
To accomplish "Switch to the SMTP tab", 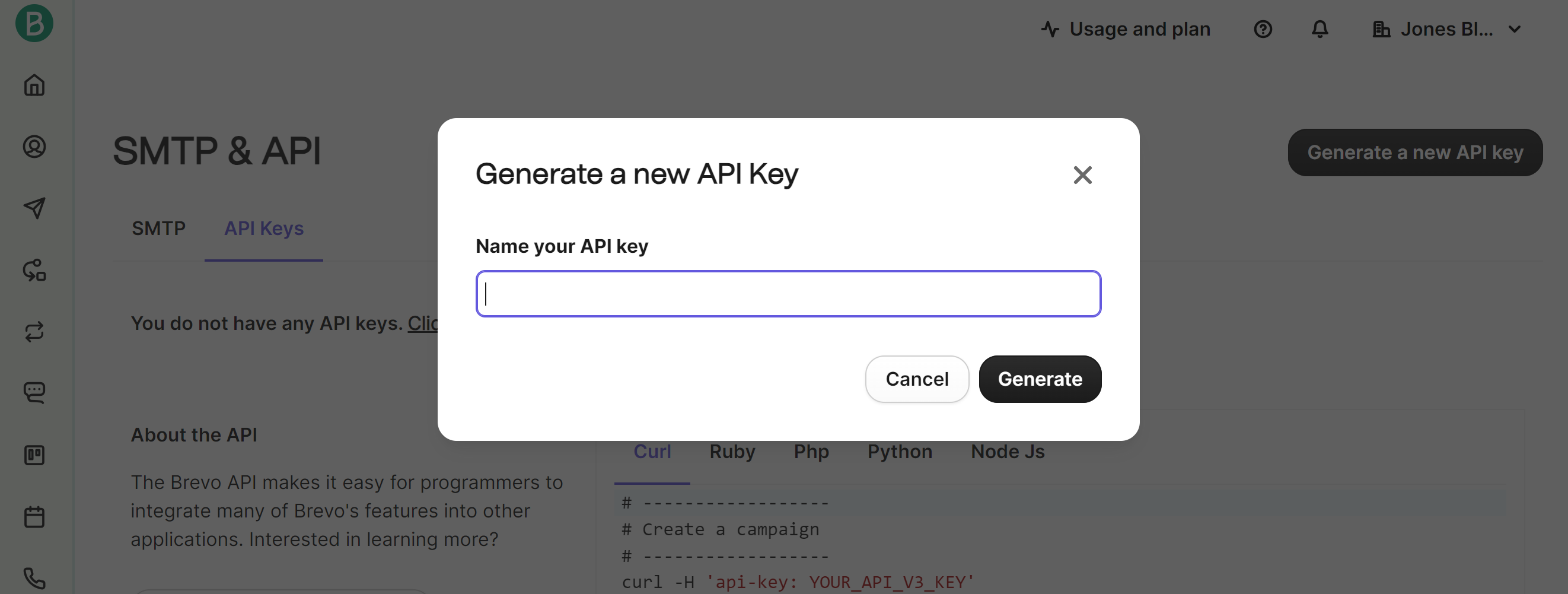I will pos(158,228).
